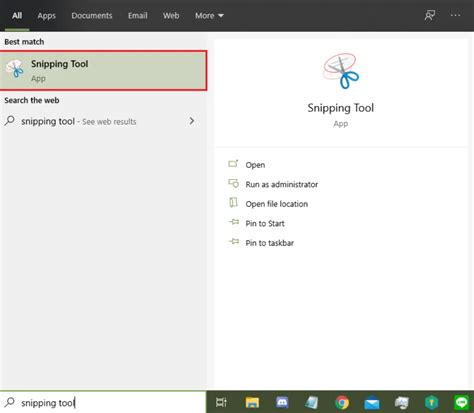This screenshot has height=413, width=474.
Task: Click the Run as administrator shield icon
Action: pos(233,183)
